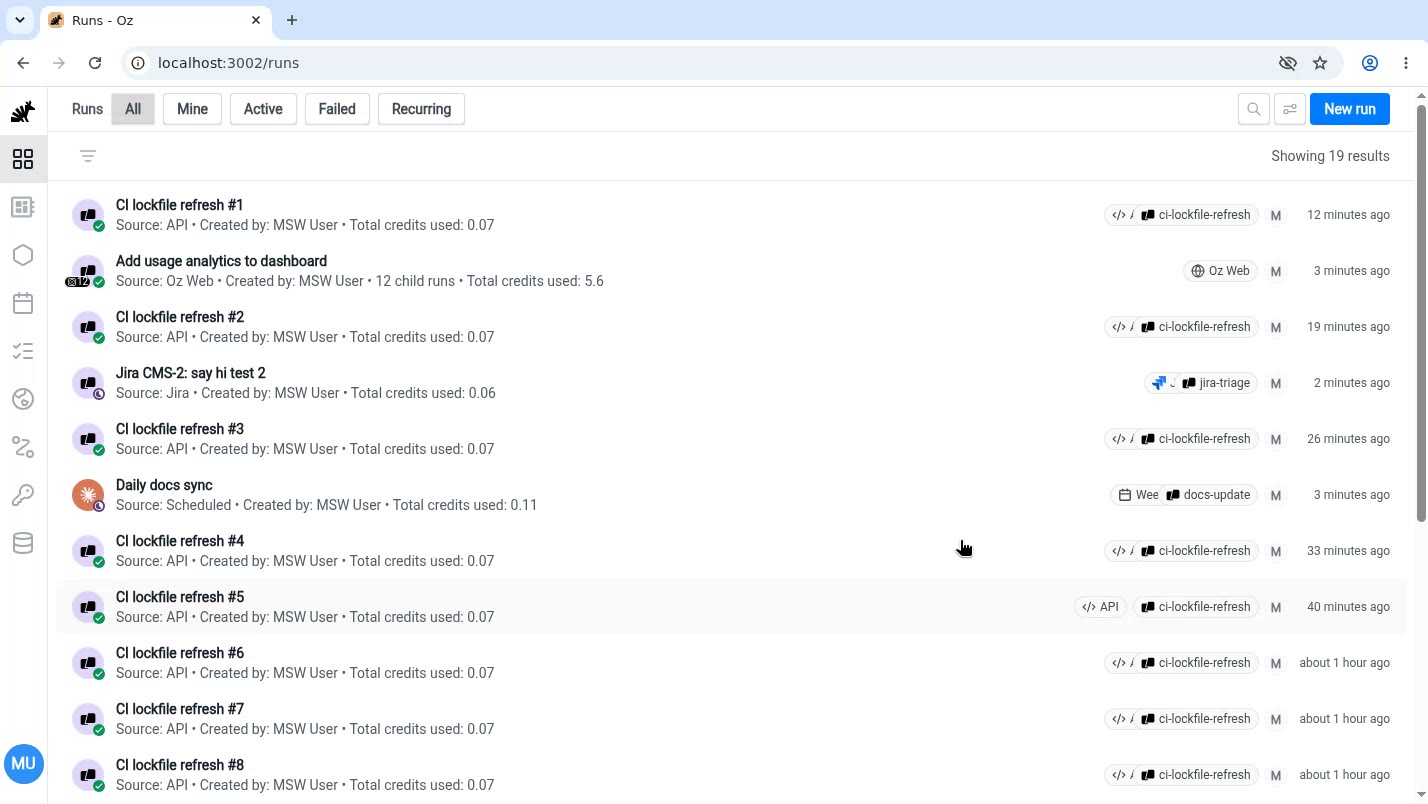The height and width of the screenshot is (804, 1428).
Task: Open the board panel icon in sidebar
Action: click(23, 207)
